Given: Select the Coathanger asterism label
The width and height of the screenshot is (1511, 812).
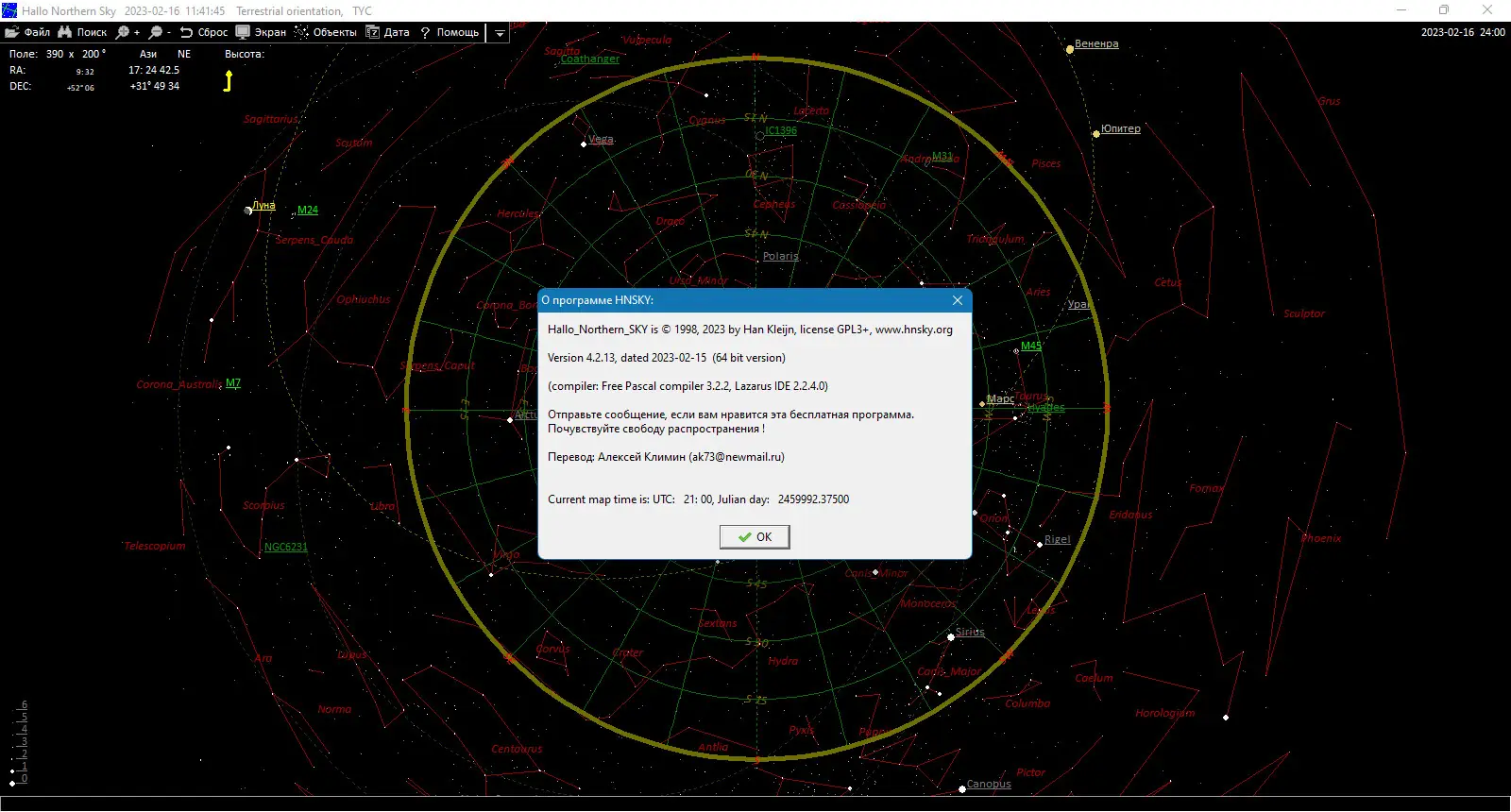Looking at the screenshot, I should point(590,59).
